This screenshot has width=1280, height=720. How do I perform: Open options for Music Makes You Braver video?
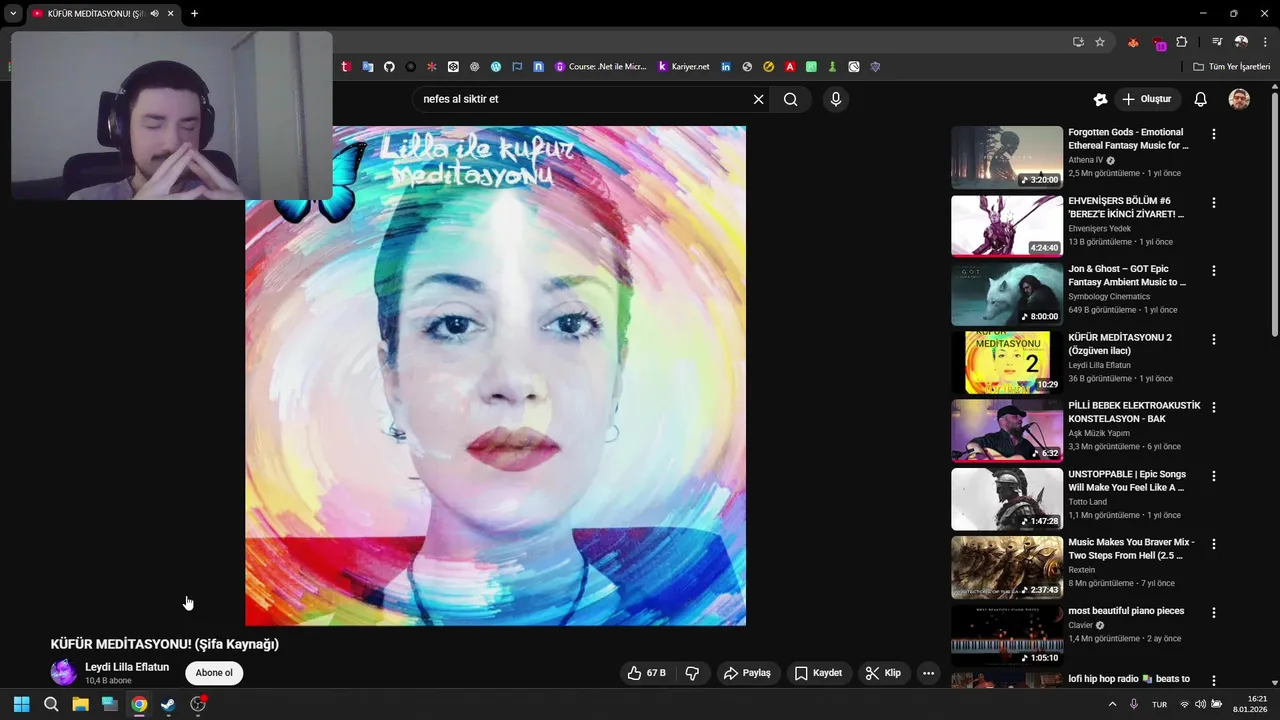tap(1214, 544)
